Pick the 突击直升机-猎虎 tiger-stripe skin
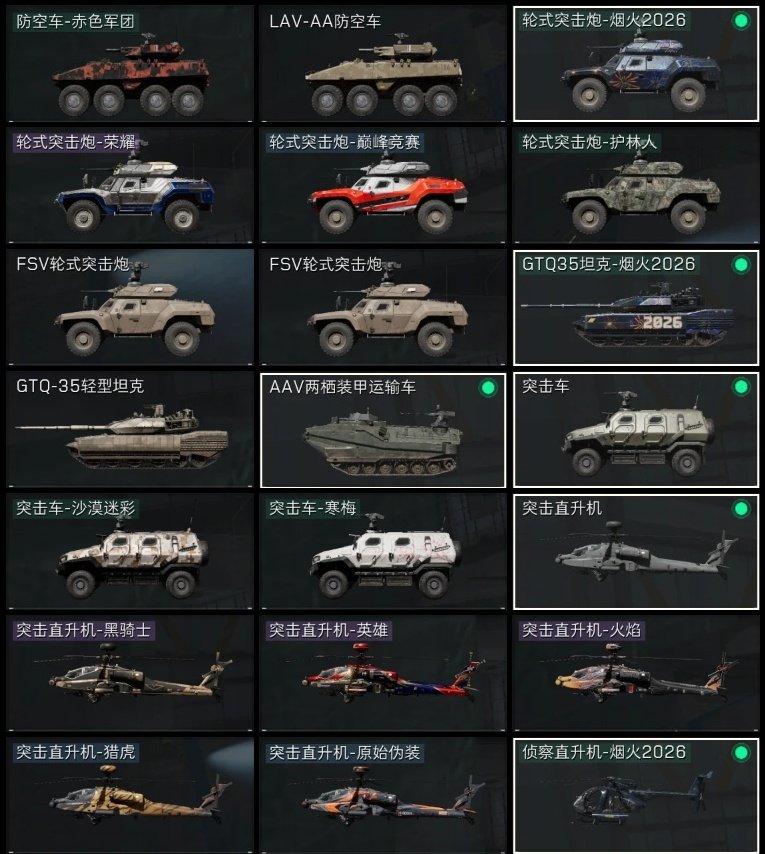 (130, 795)
